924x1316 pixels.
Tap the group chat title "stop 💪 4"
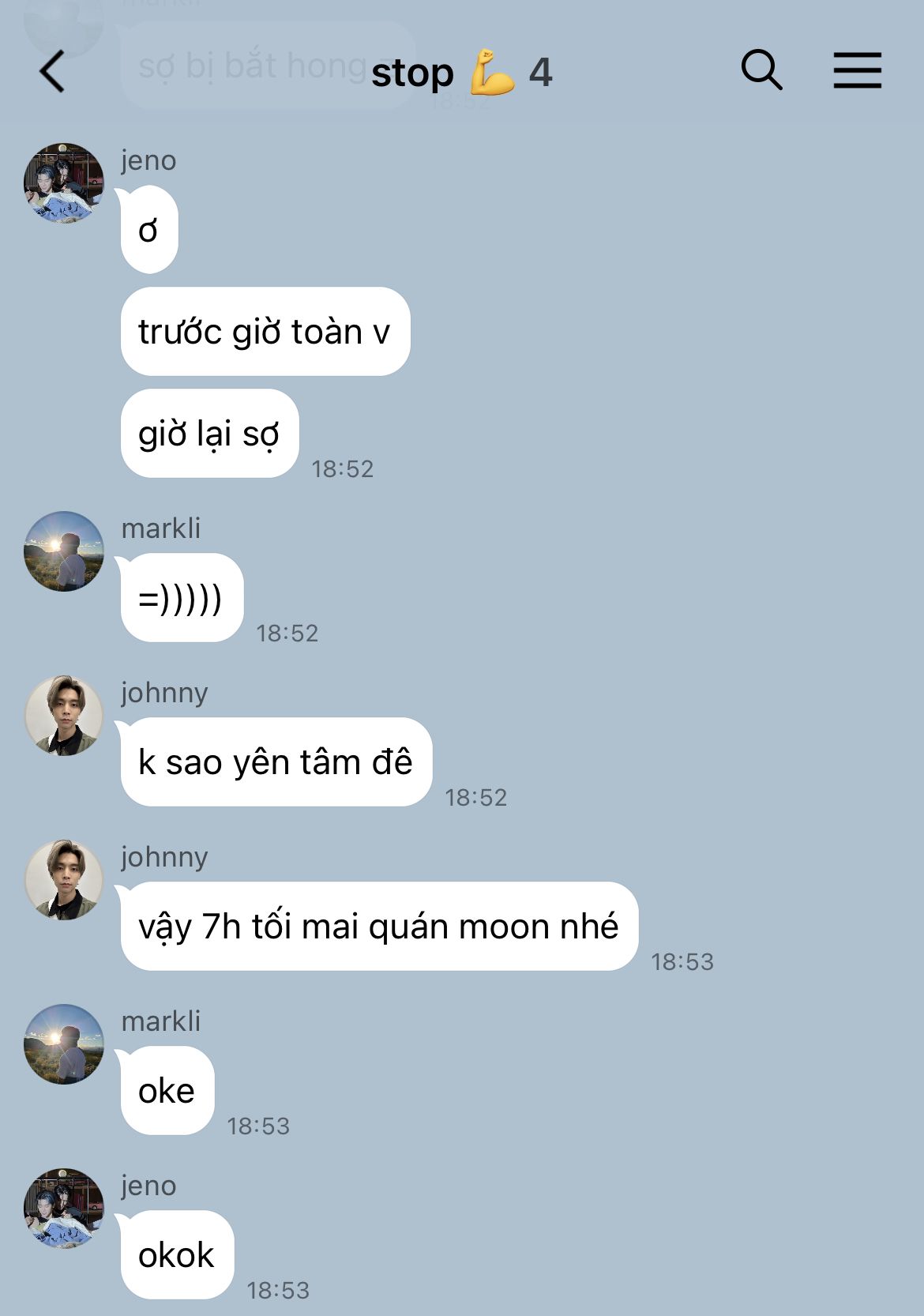462,72
